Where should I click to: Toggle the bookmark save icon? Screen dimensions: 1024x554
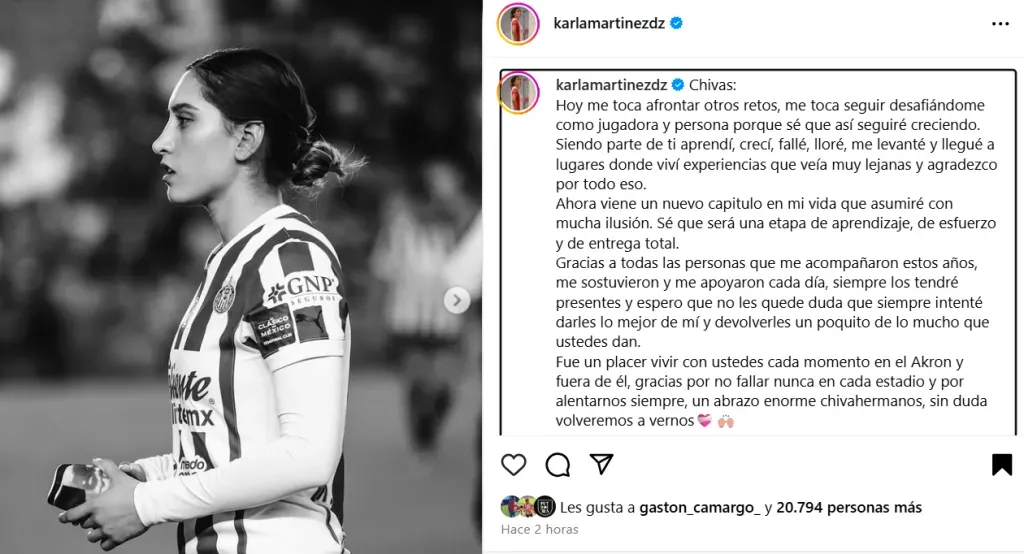pyautogui.click(x=1002, y=464)
